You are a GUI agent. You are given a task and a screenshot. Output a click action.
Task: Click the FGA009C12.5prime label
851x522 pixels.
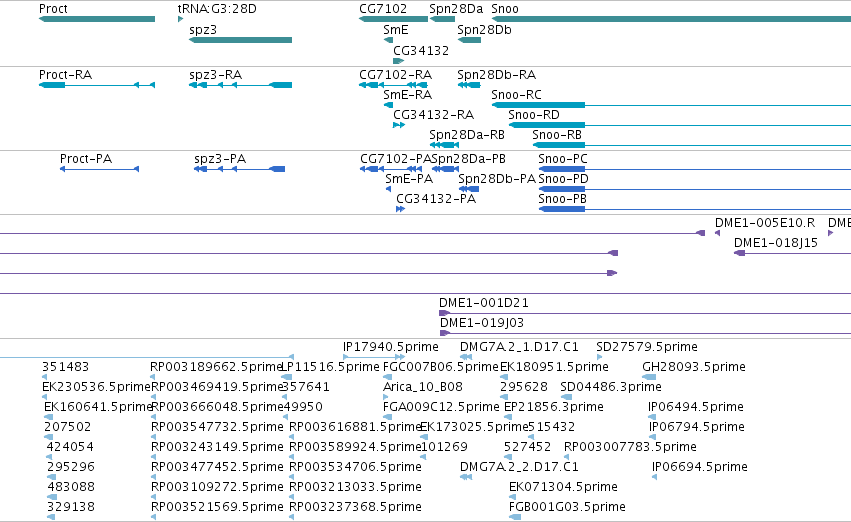pos(441,406)
